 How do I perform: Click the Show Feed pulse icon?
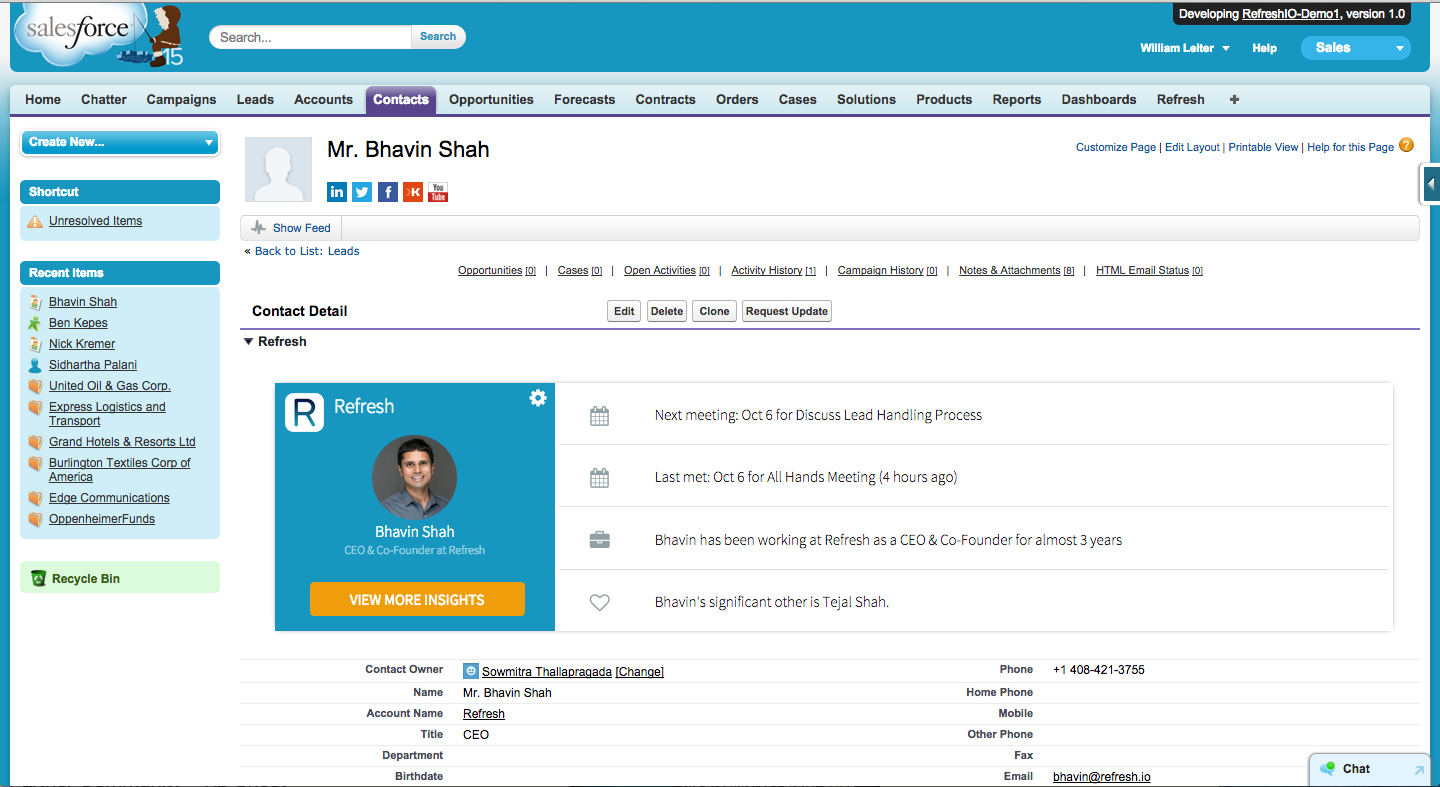tap(259, 228)
